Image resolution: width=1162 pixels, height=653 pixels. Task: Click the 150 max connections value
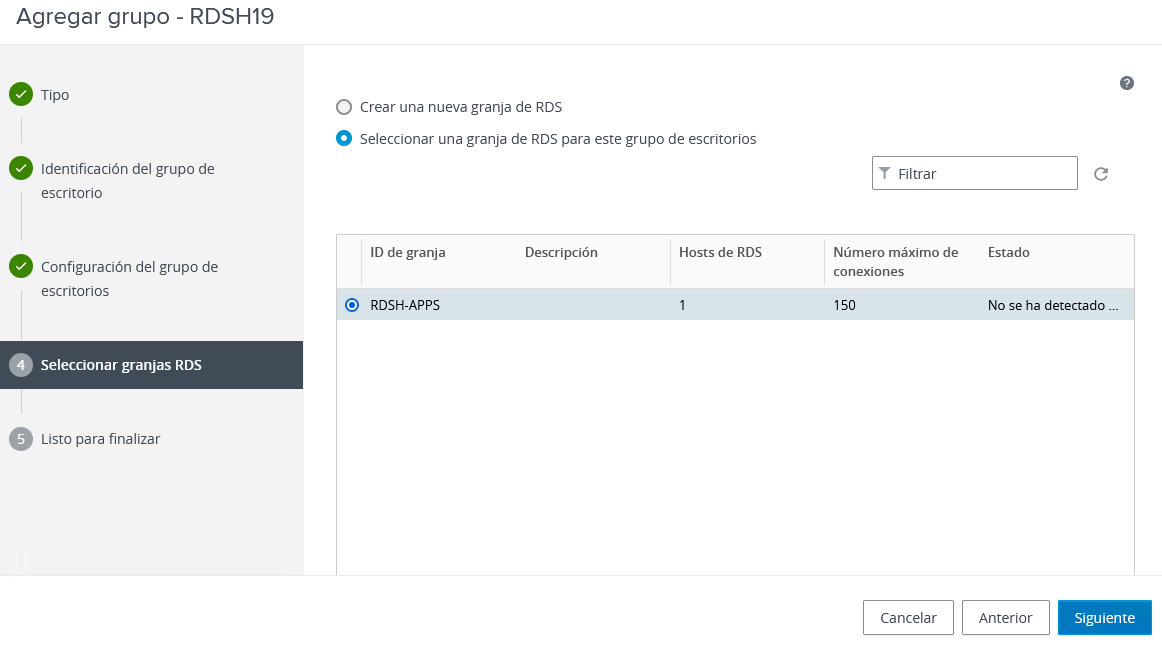(x=844, y=305)
